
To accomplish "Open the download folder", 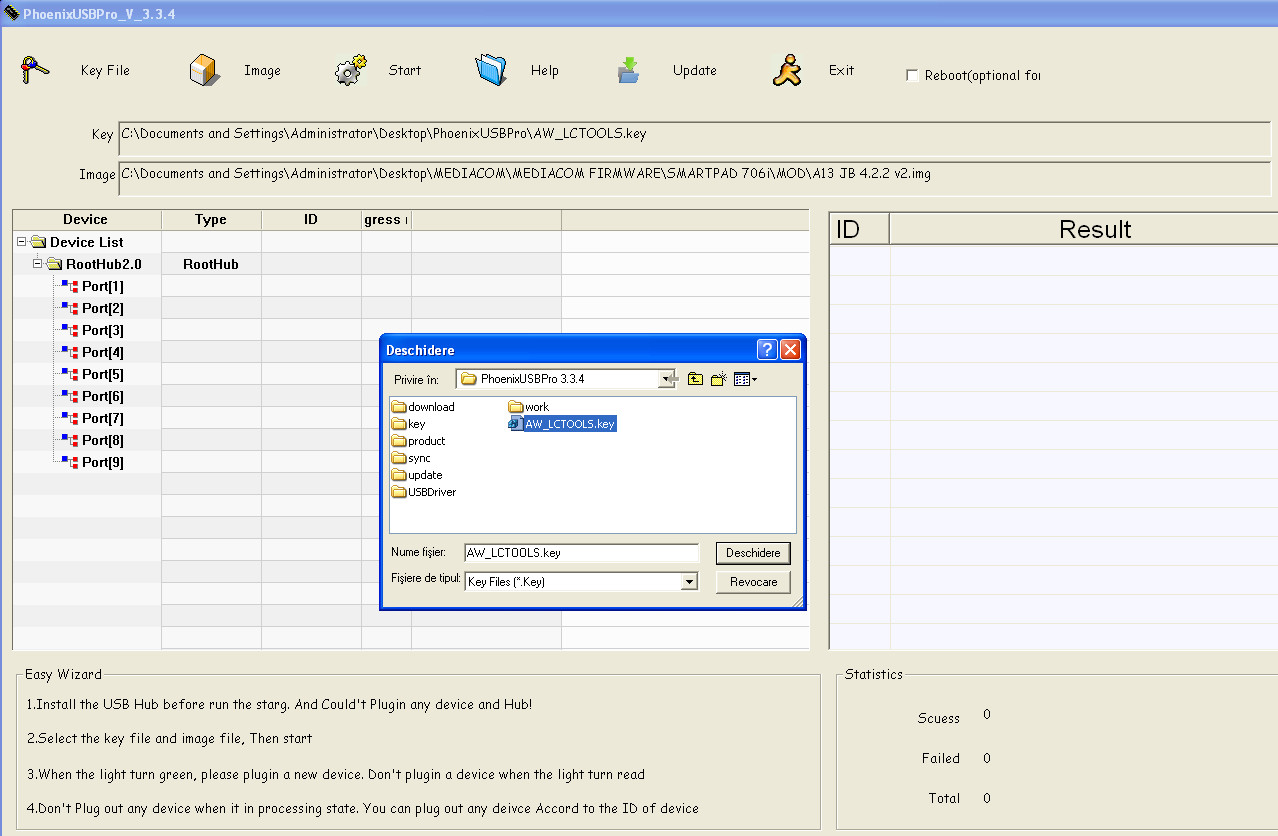I will point(423,407).
